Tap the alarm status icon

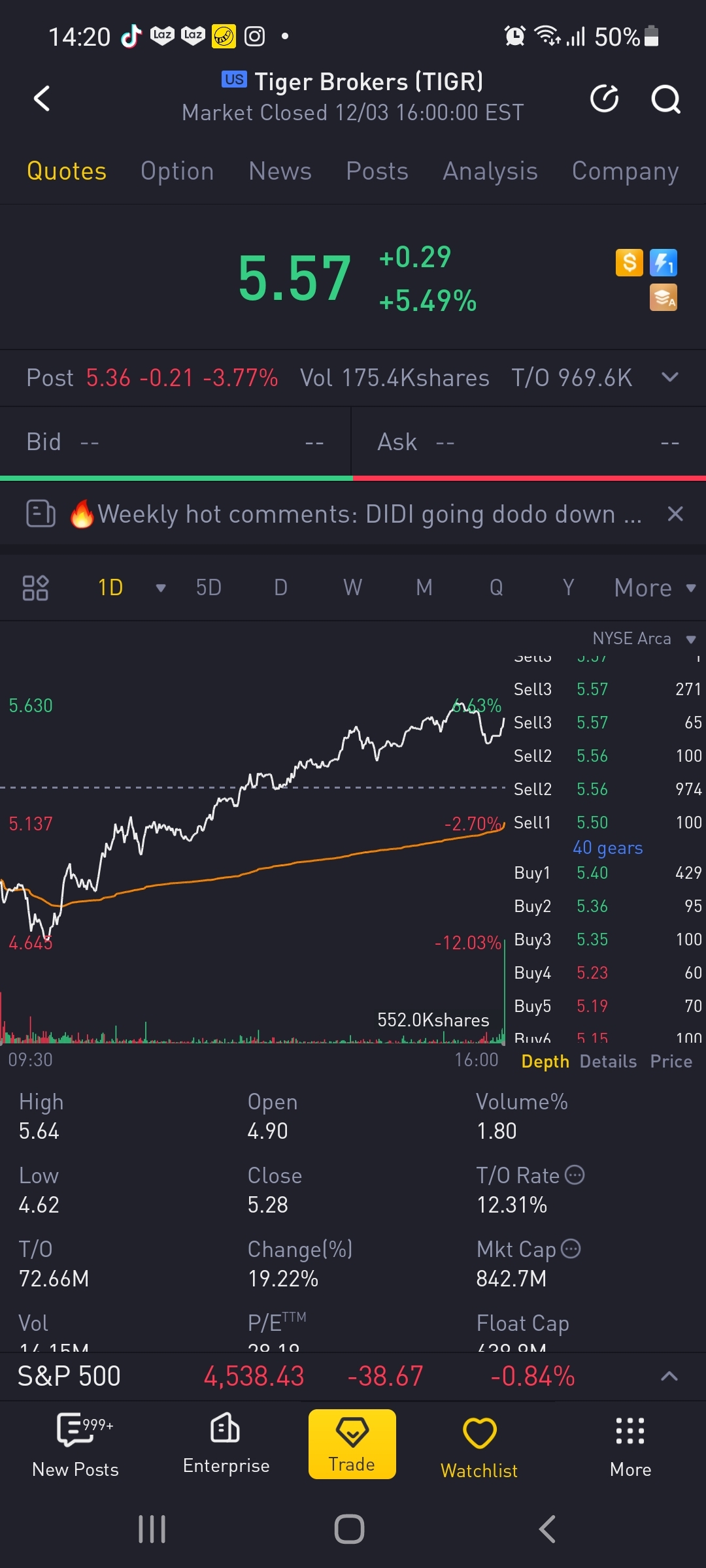click(515, 37)
